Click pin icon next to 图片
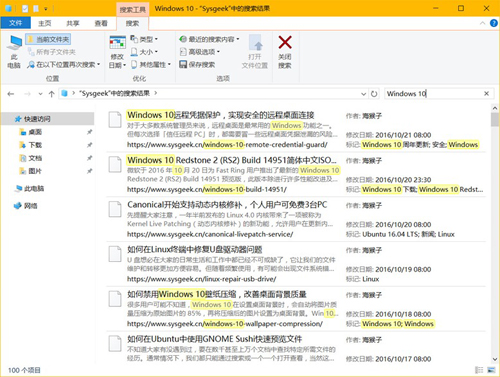500x377 pixels. point(89,171)
